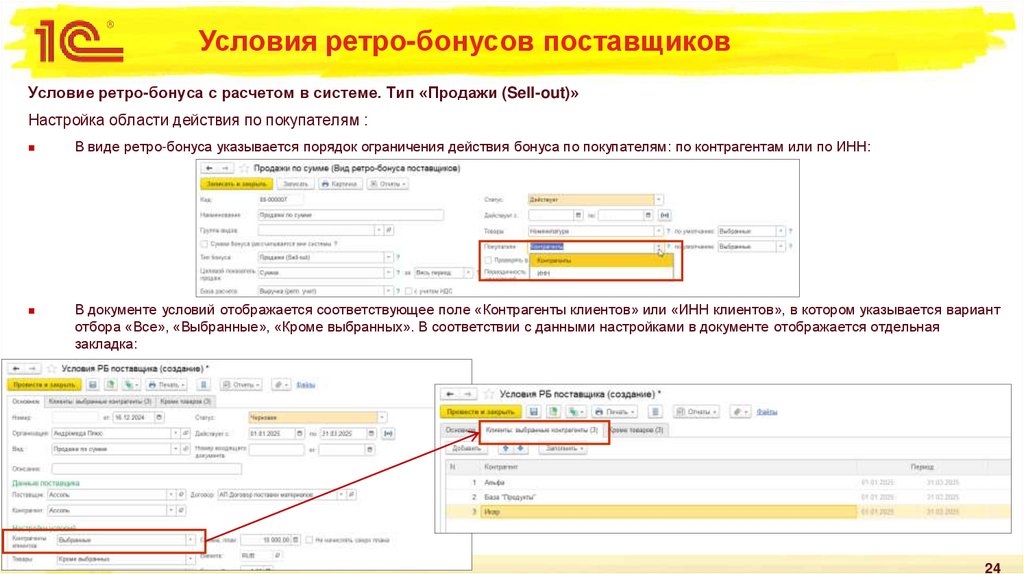Open Организация Андромеда Плюс link icon
This screenshot has width=1024, height=574.
tap(185, 433)
